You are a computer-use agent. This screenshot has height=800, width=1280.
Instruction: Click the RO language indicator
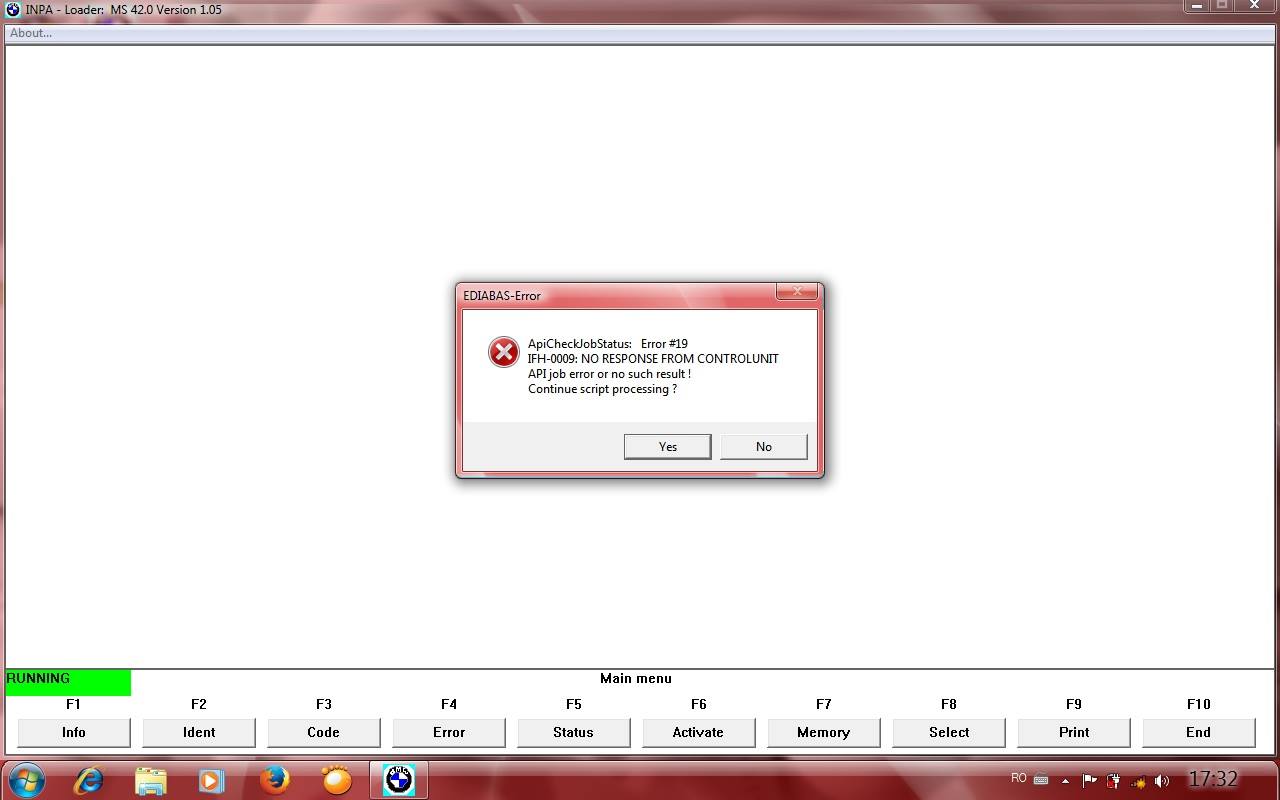[1019, 778]
